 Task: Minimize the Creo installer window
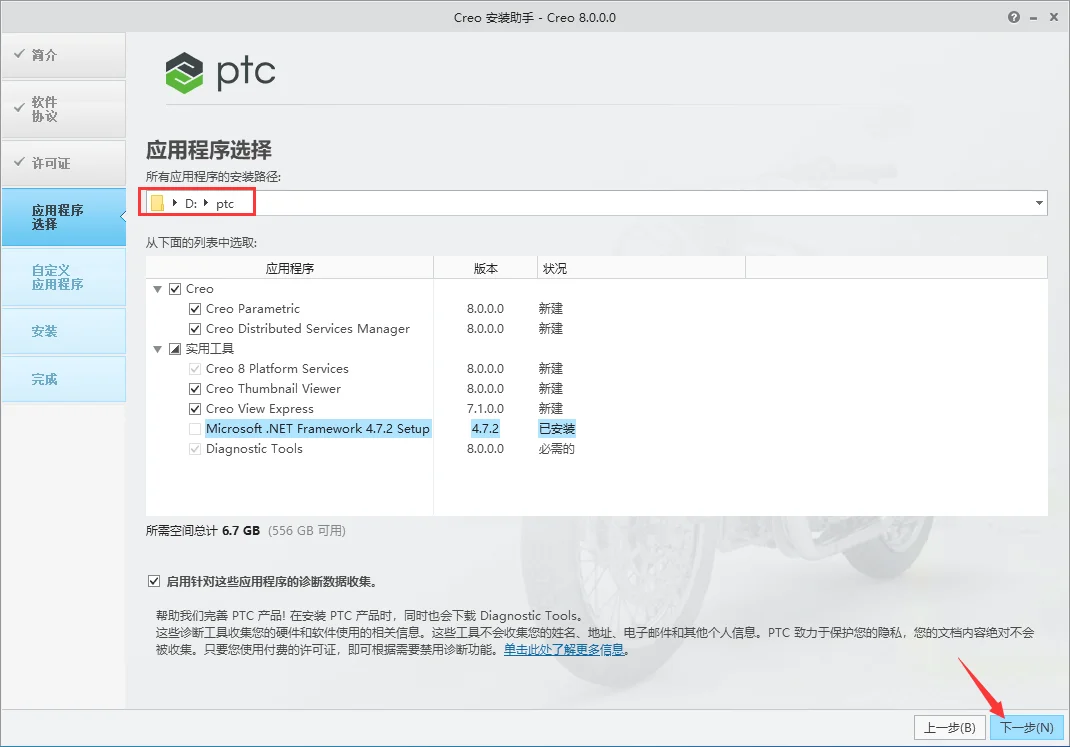[x=1034, y=18]
